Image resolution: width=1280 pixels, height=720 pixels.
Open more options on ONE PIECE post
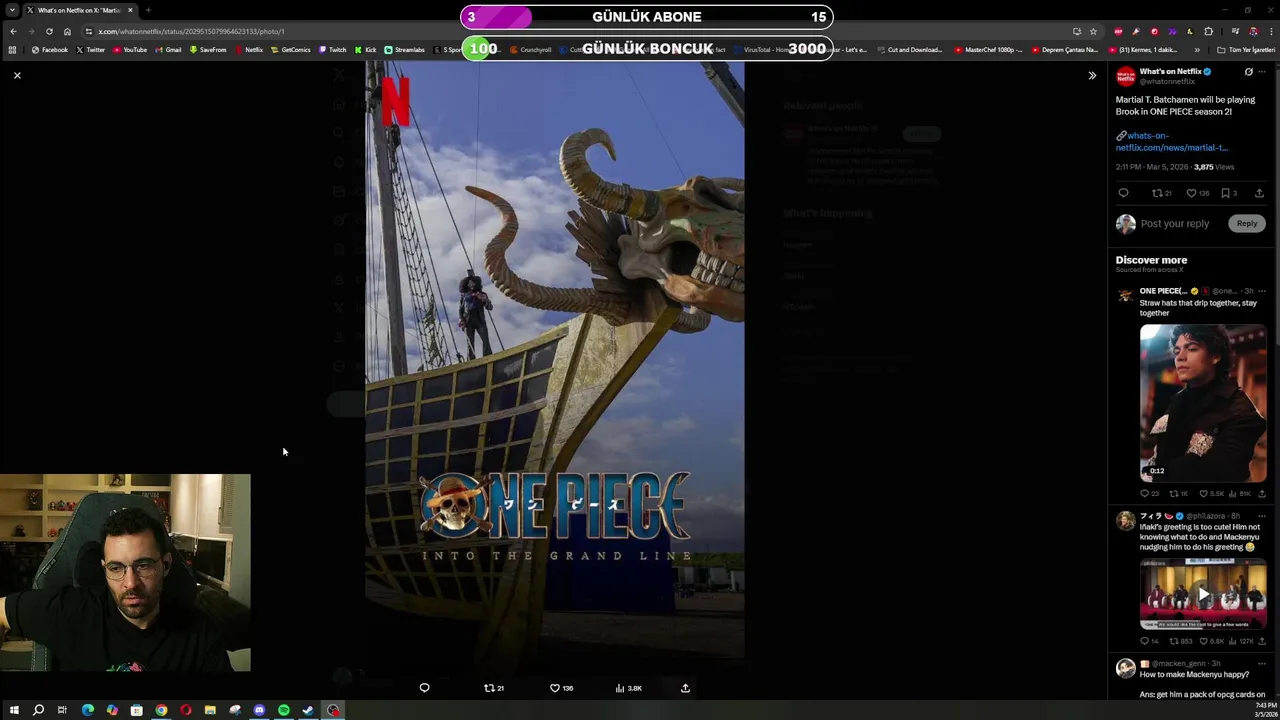click(x=1262, y=291)
